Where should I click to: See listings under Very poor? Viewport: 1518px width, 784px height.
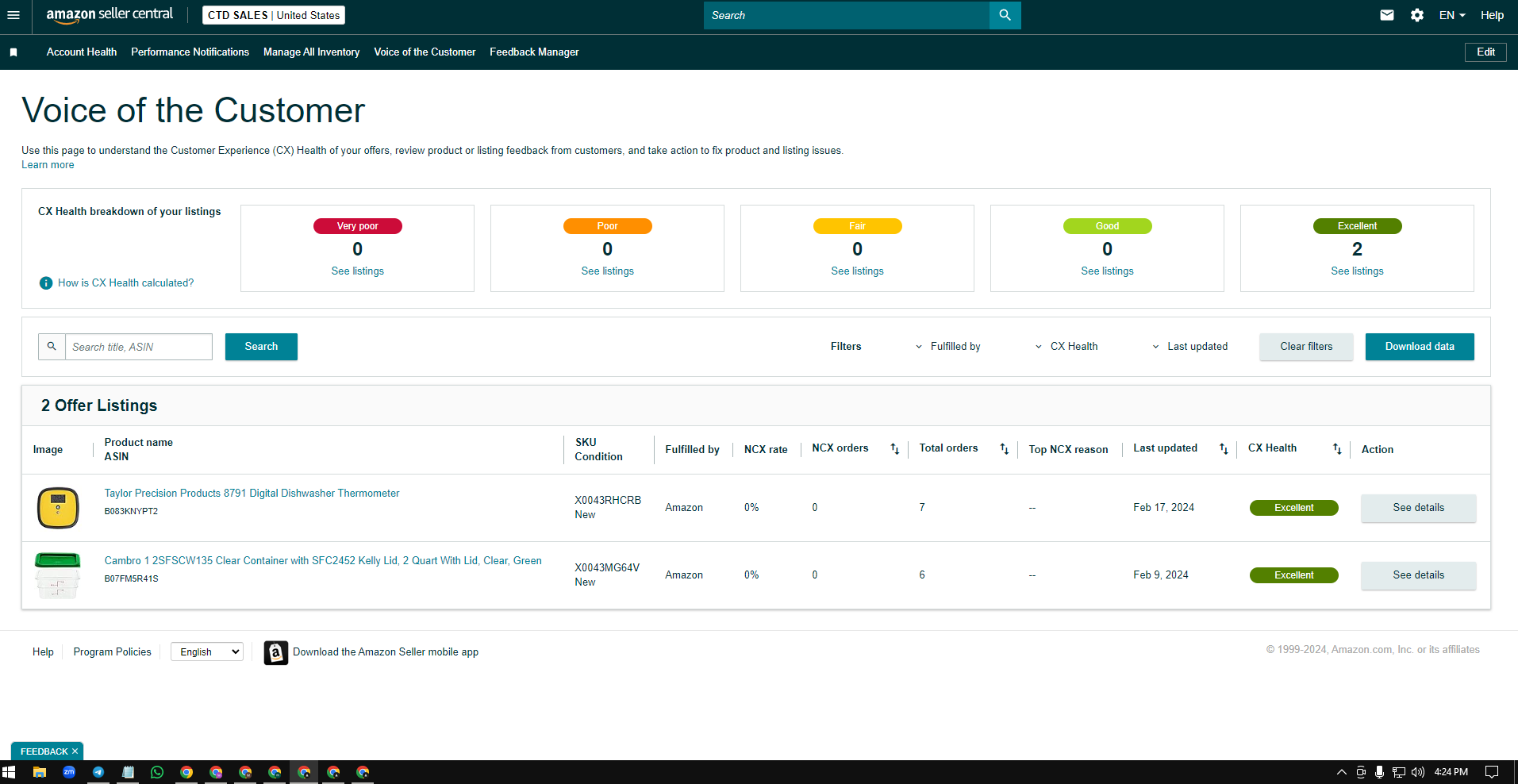357,271
